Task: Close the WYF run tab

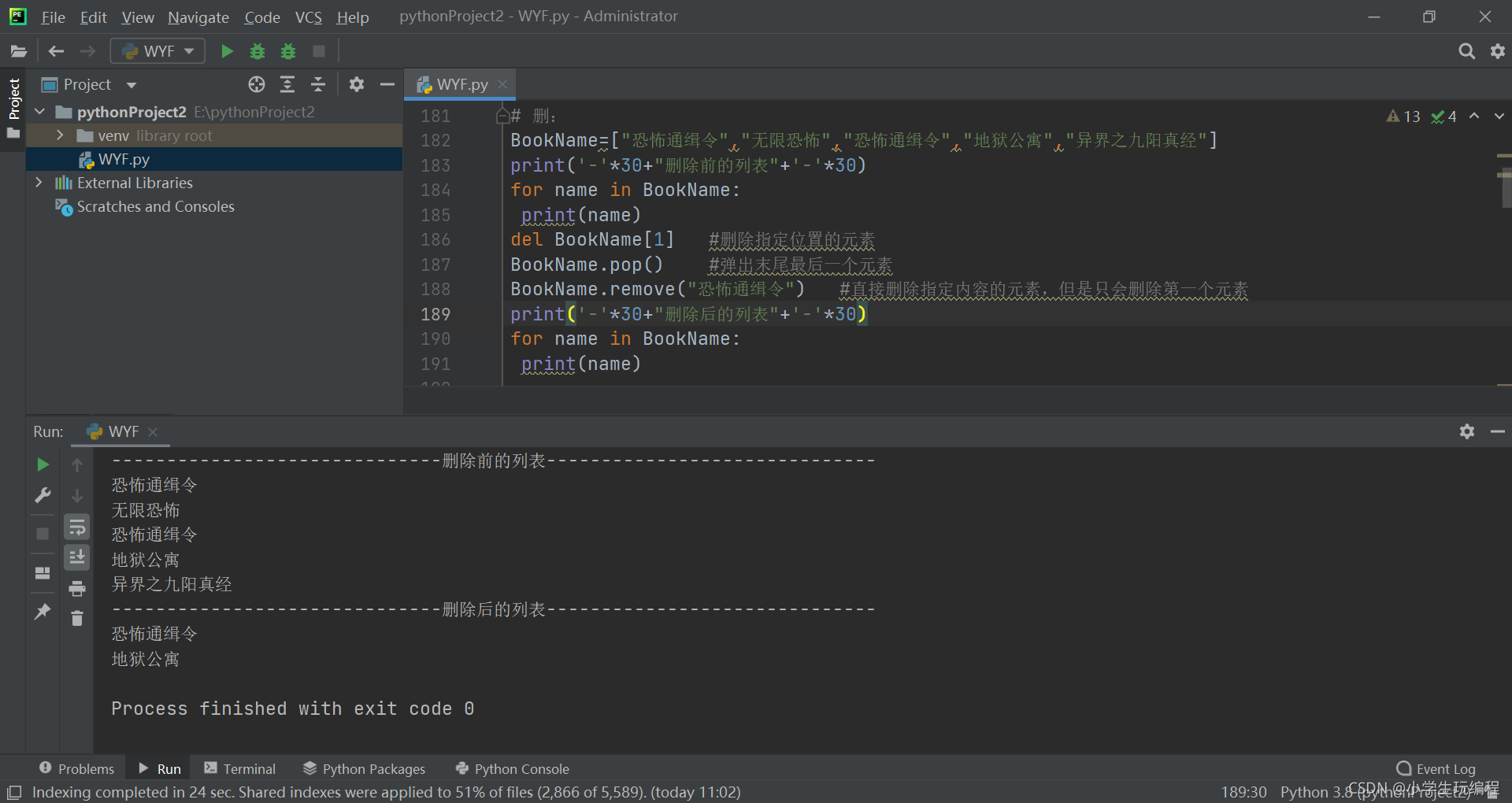Action: [153, 432]
